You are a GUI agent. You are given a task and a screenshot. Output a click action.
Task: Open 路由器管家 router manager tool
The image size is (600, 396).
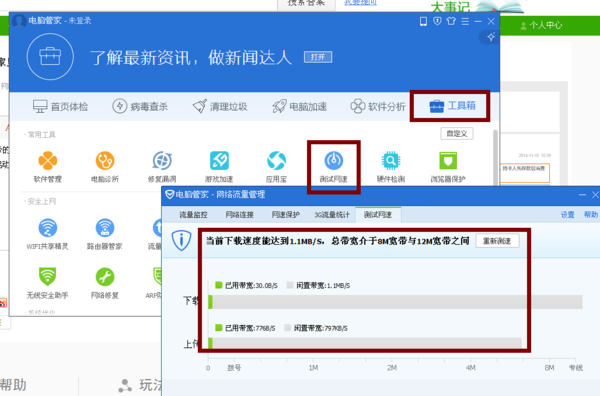(x=104, y=234)
